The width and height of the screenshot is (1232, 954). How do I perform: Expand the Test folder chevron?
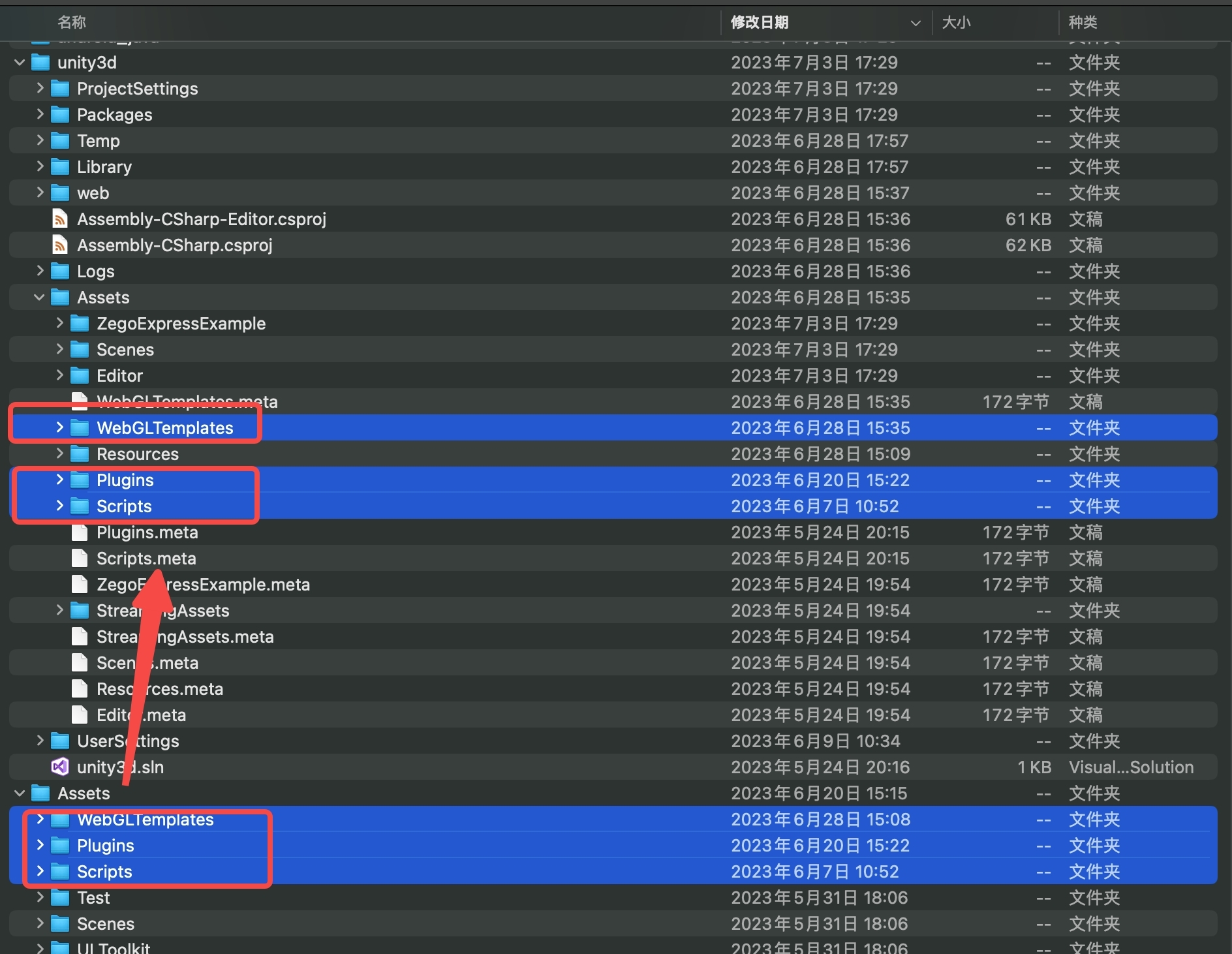(40, 897)
